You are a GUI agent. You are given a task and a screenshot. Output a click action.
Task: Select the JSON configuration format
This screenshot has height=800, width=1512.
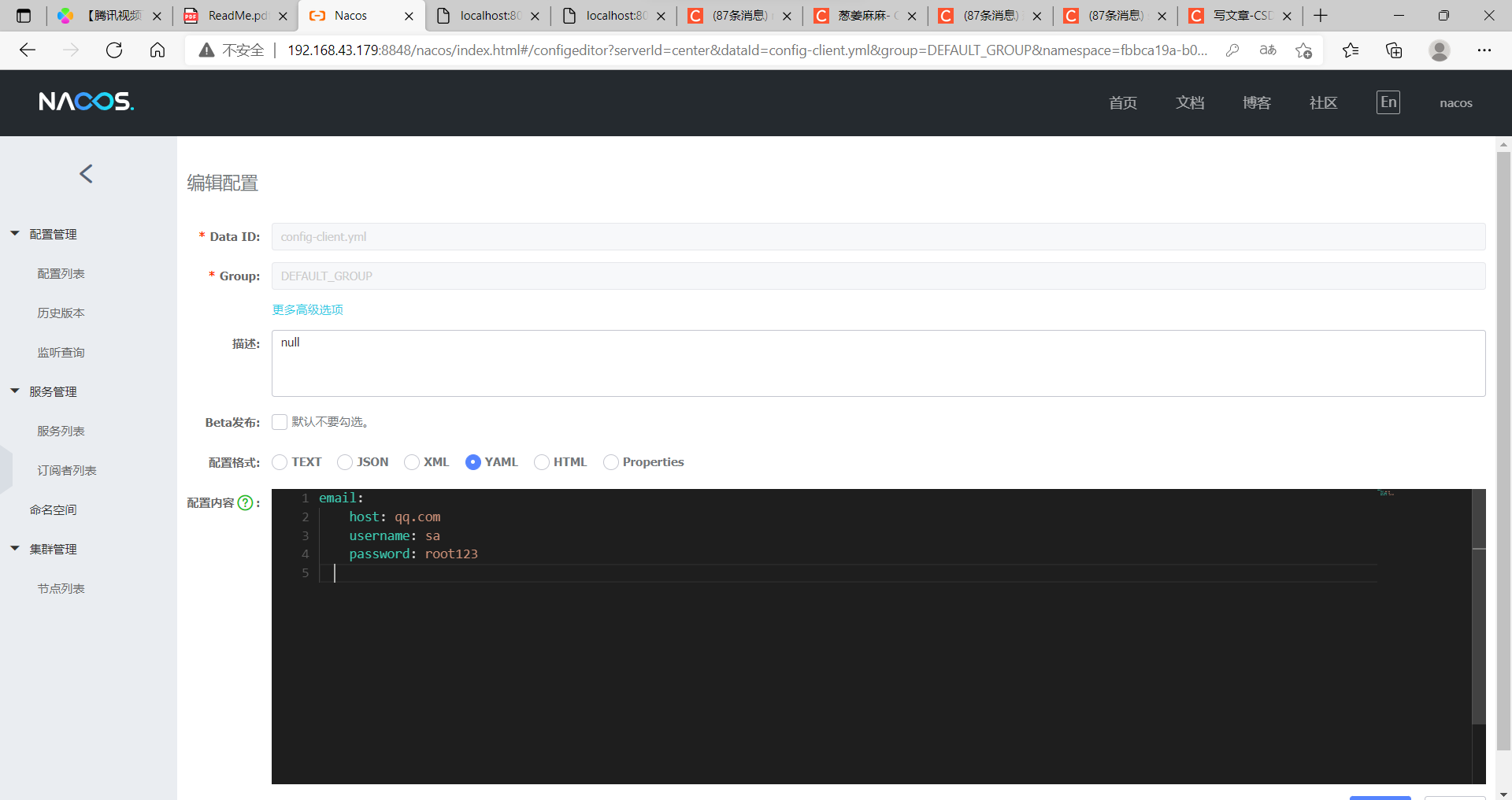[x=344, y=462]
